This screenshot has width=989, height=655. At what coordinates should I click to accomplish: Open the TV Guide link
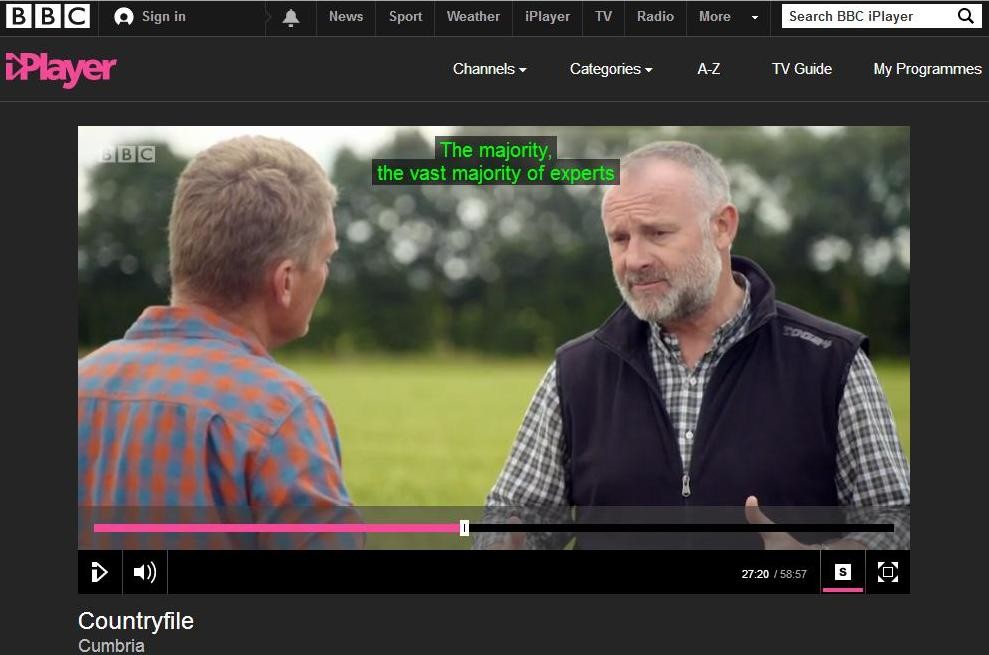click(x=801, y=69)
